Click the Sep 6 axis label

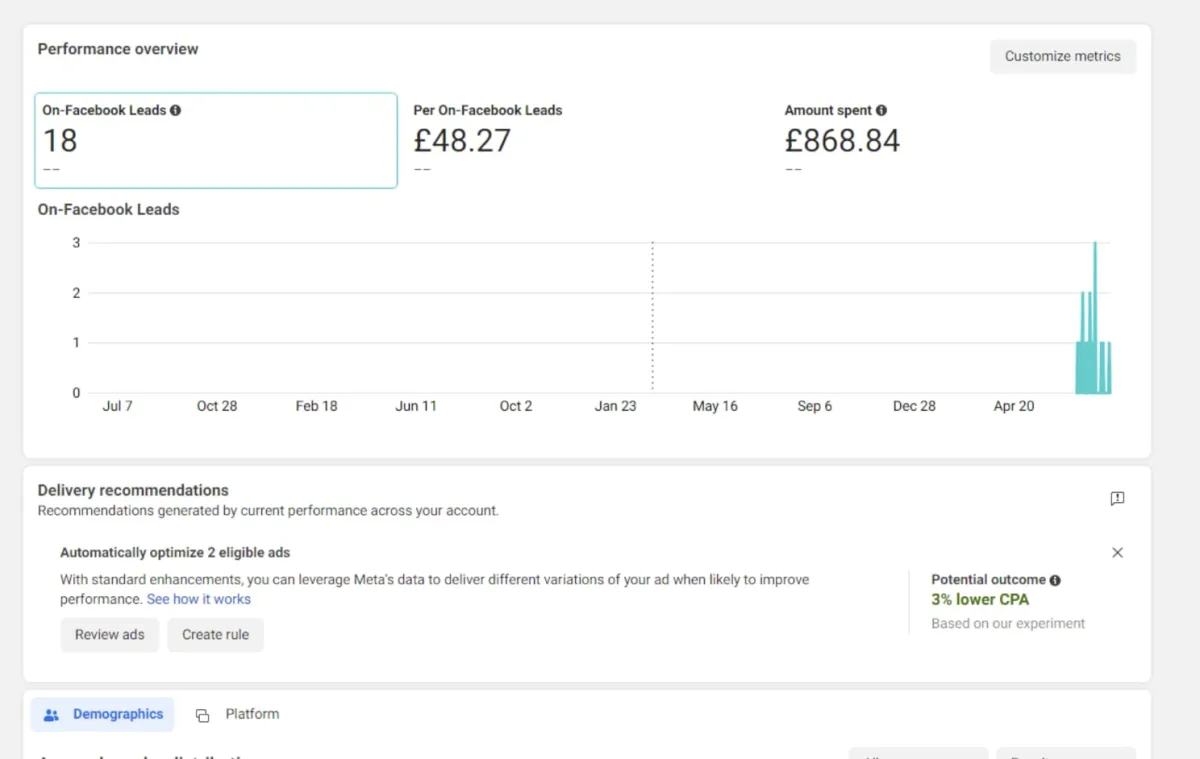(x=814, y=406)
